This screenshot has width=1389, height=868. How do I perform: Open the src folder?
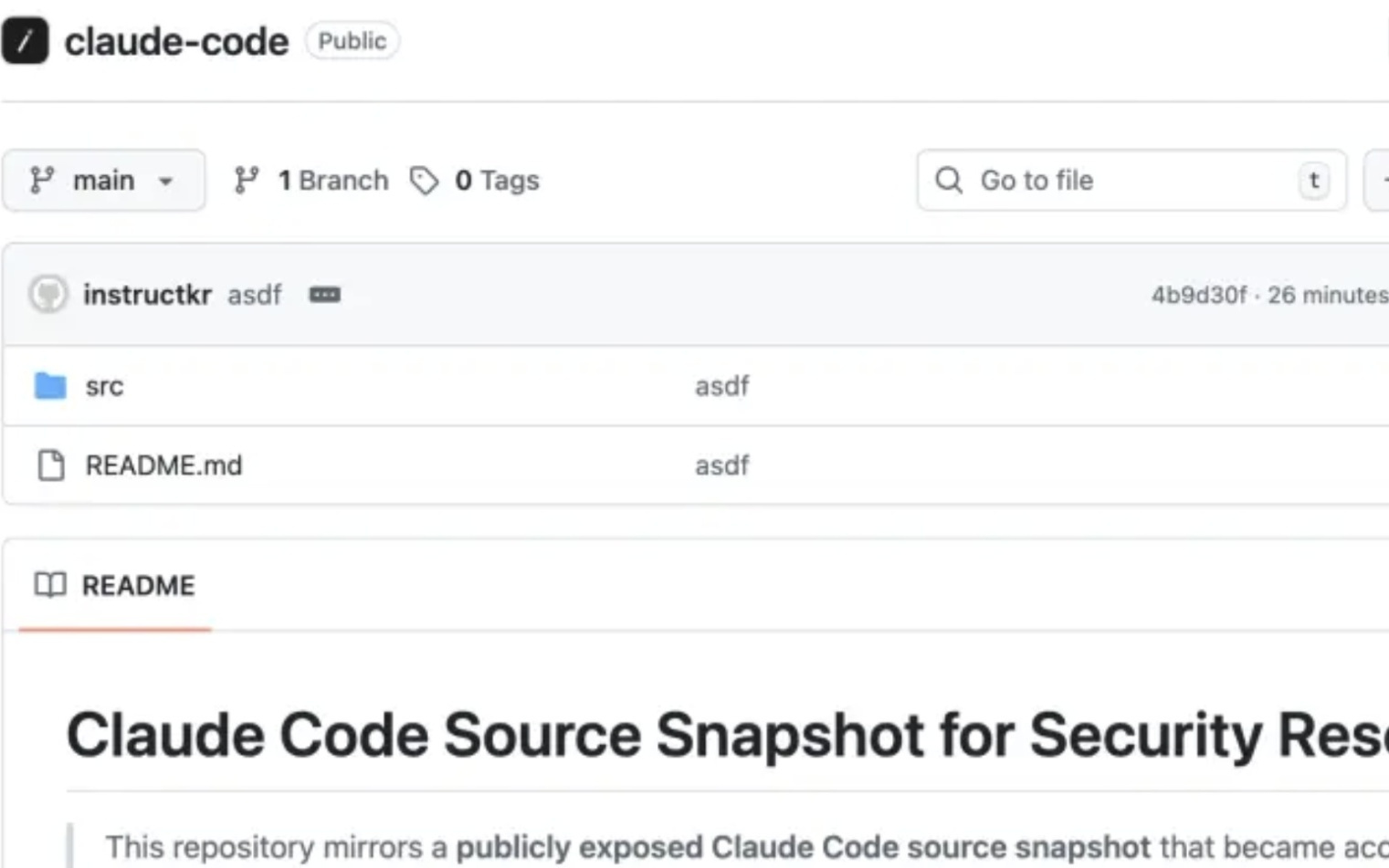coord(104,386)
